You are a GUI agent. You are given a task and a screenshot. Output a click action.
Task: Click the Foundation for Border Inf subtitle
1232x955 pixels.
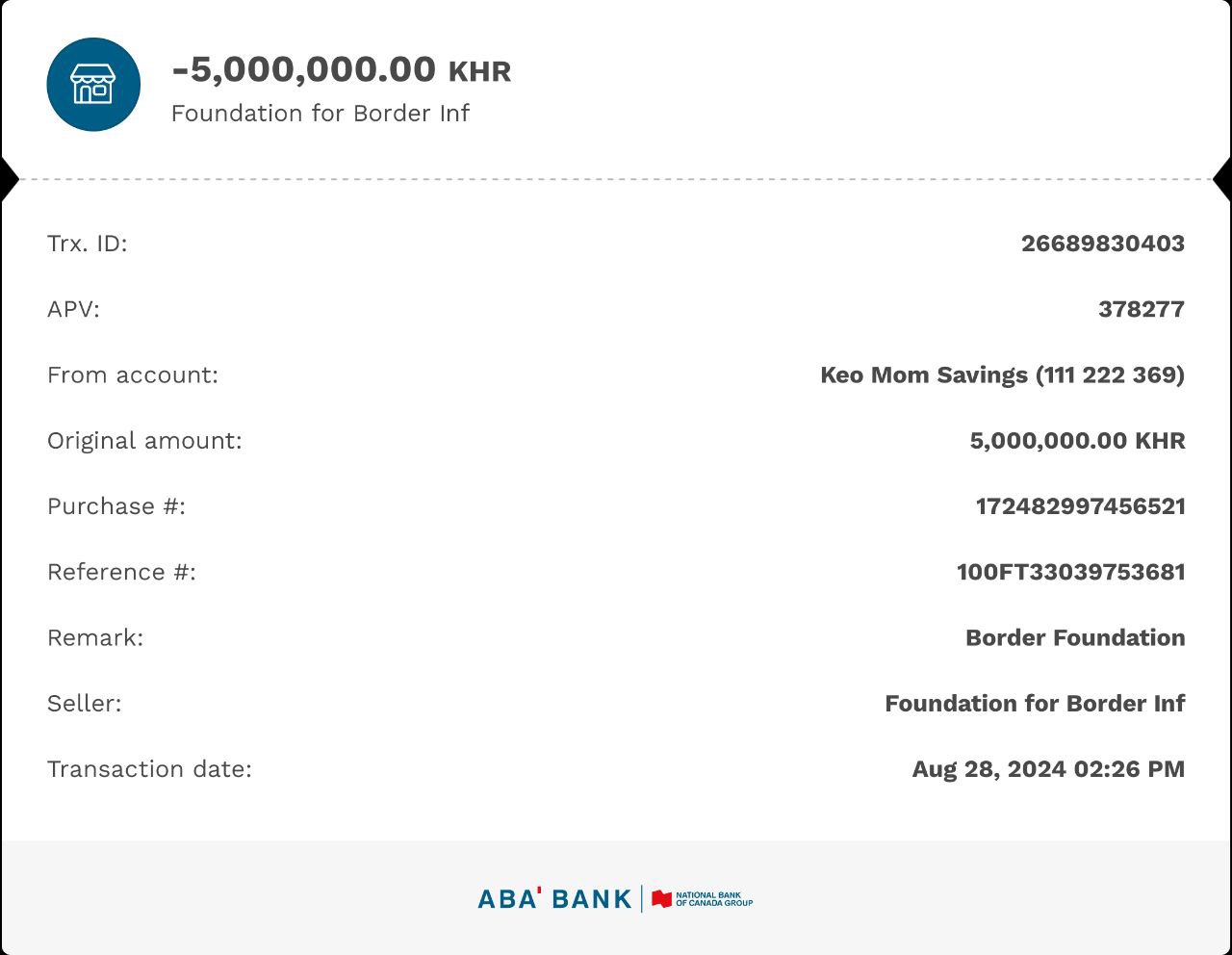point(320,114)
